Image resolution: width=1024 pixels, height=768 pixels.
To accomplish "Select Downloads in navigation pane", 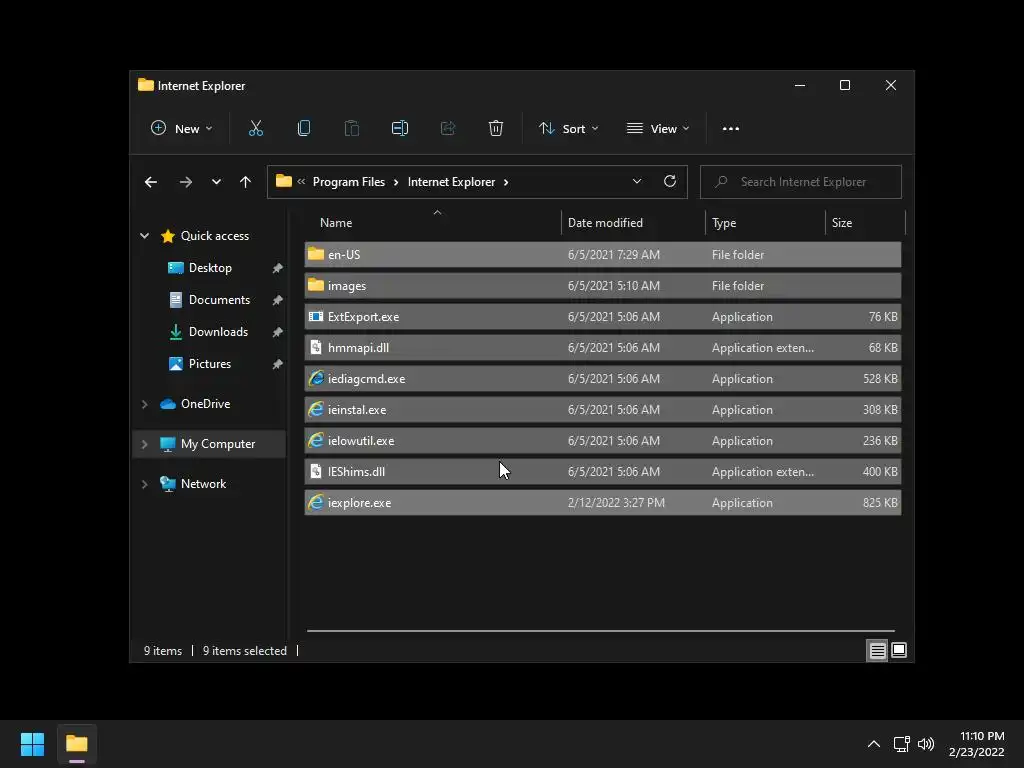I will click(218, 332).
